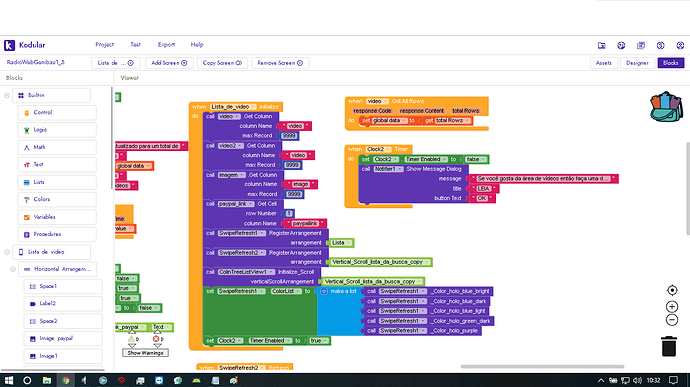This screenshot has height=387, width=690.
Task: Select Space2 in the component tree
Action: (63, 321)
